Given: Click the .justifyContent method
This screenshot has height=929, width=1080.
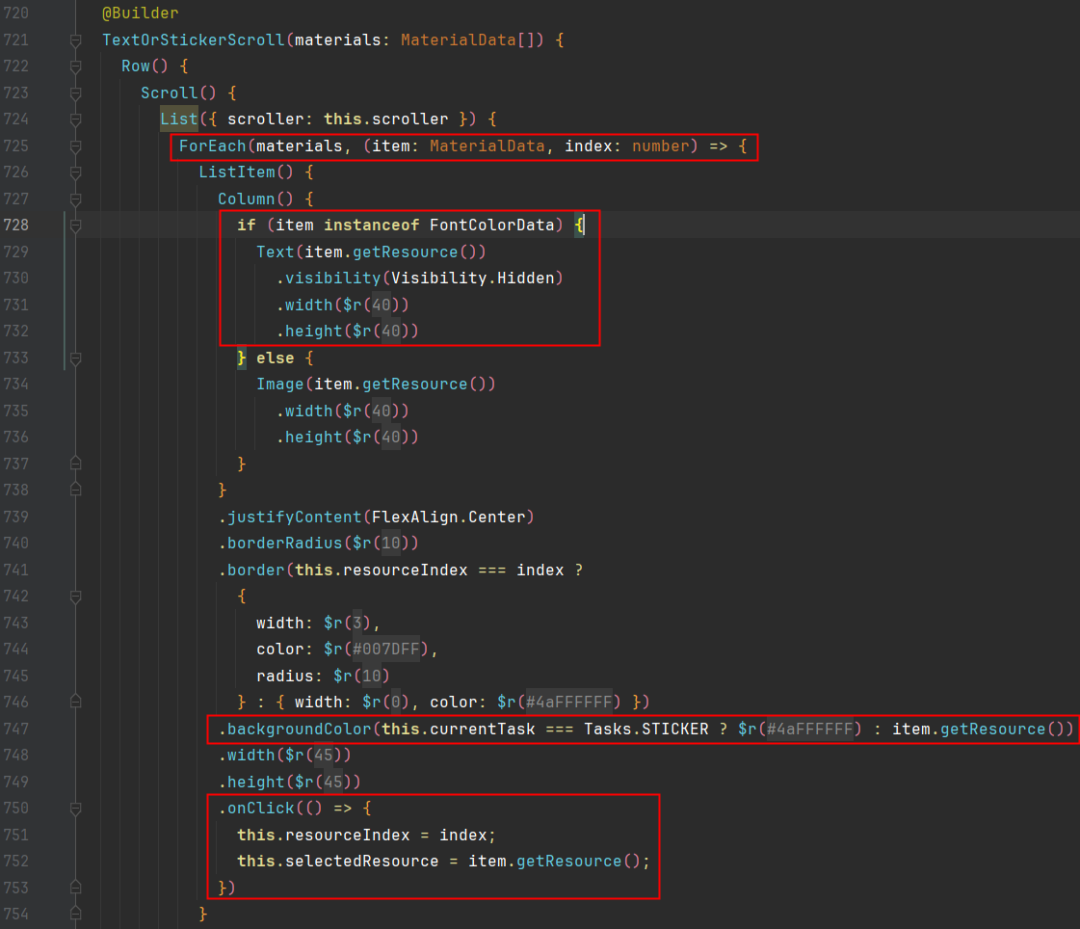Looking at the screenshot, I should [289, 517].
